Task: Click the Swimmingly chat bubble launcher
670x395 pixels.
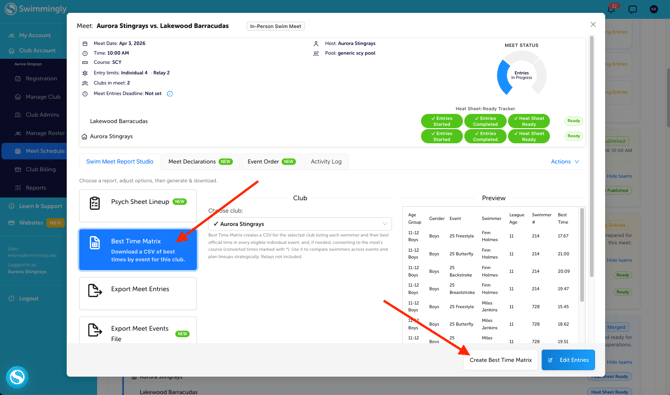Action: click(17, 377)
